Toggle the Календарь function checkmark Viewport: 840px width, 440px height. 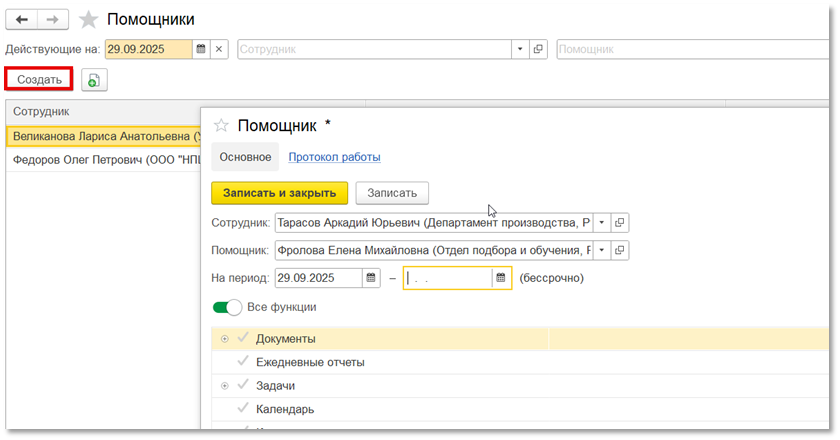pyautogui.click(x=242, y=408)
